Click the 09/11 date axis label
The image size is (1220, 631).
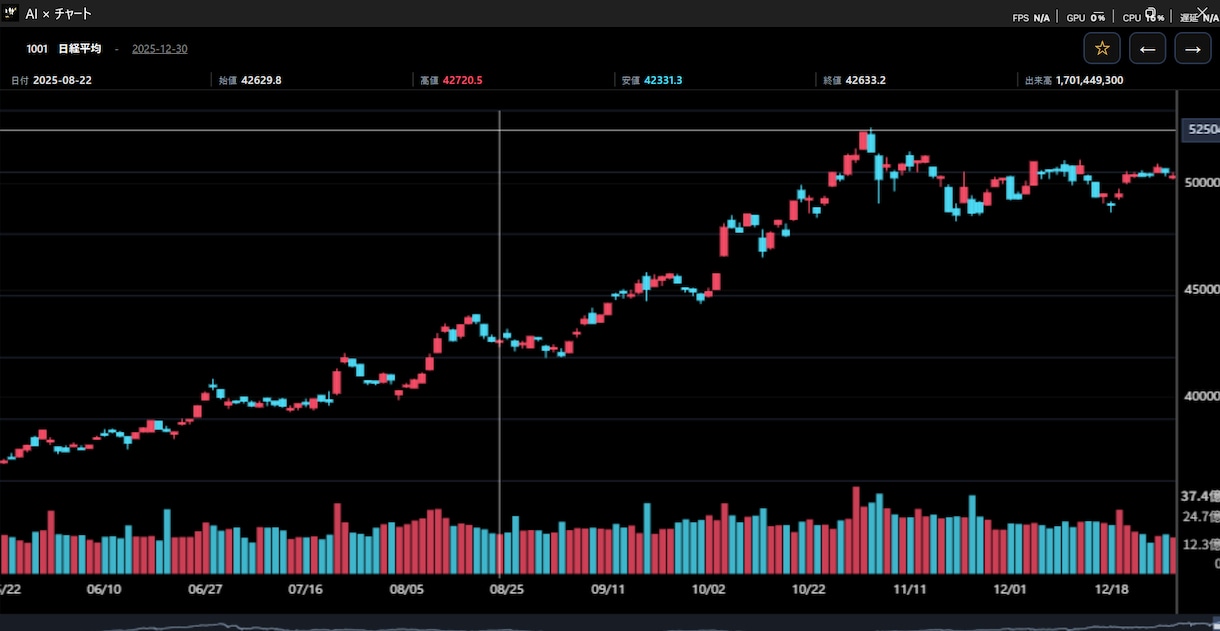coord(608,590)
